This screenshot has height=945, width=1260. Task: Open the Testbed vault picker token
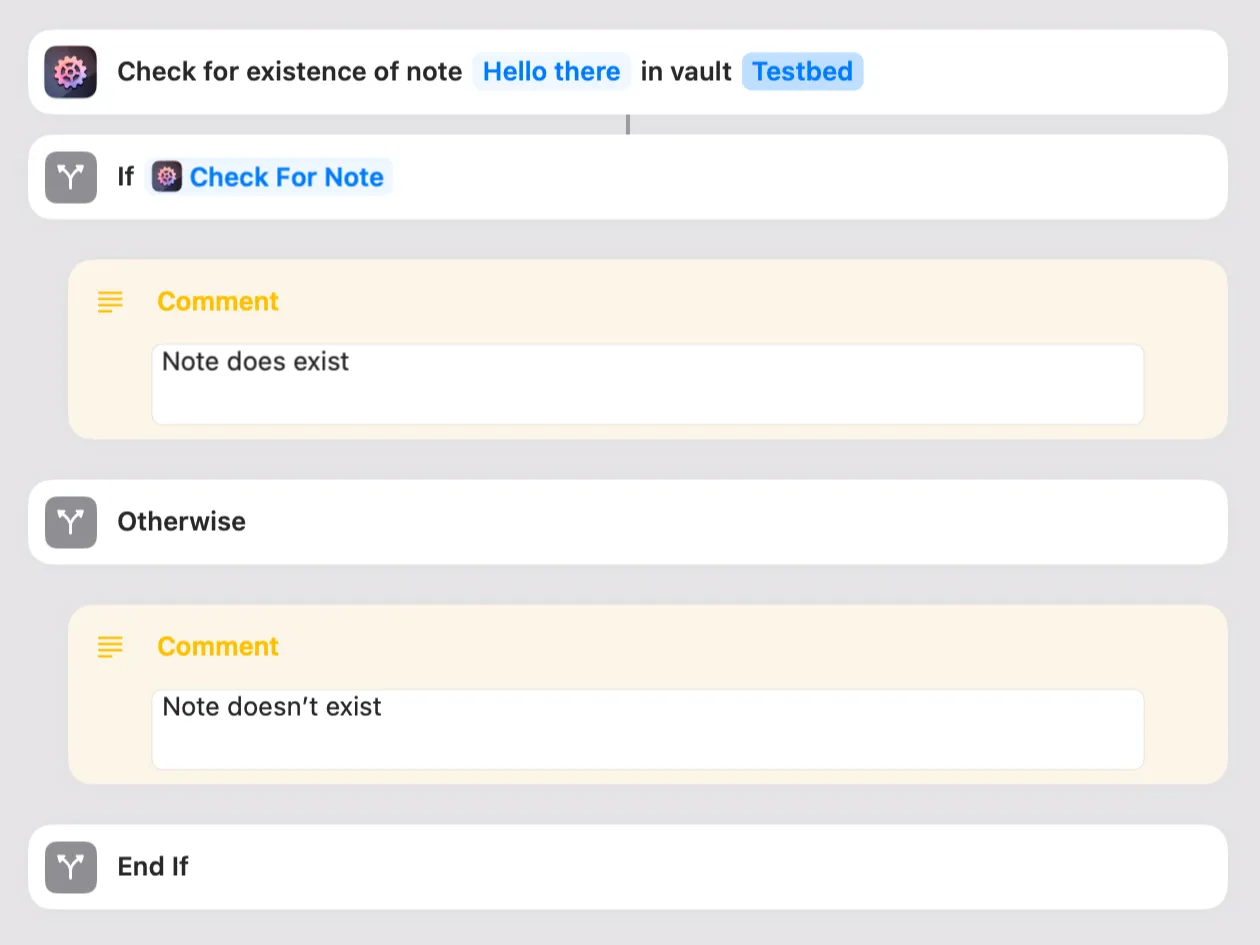coord(802,71)
